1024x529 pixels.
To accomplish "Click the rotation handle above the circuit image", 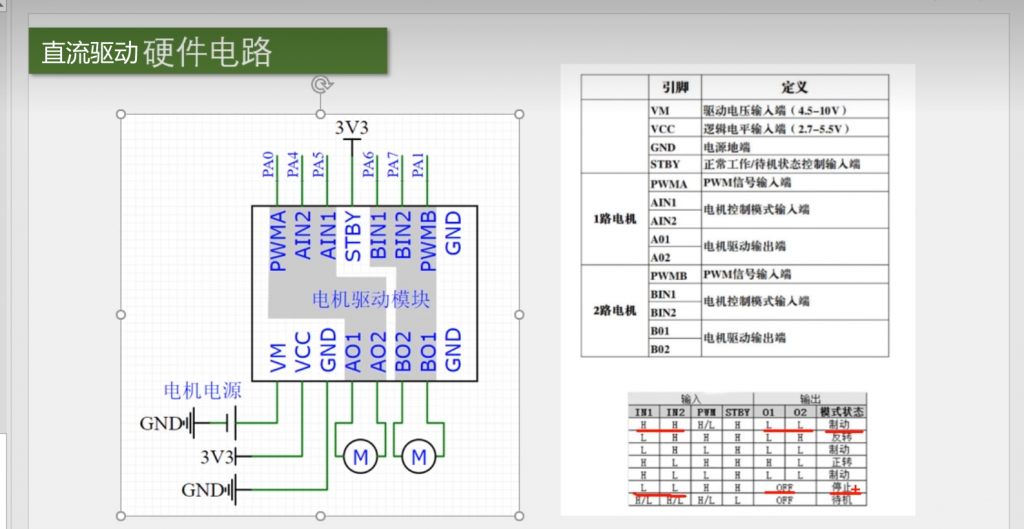I will tap(321, 85).
